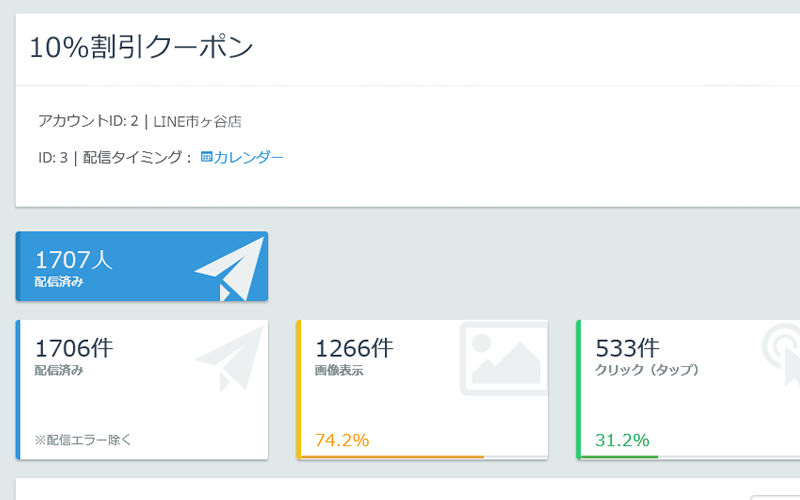Click the 74.2% percentage text
The width and height of the screenshot is (800, 500).
342,439
